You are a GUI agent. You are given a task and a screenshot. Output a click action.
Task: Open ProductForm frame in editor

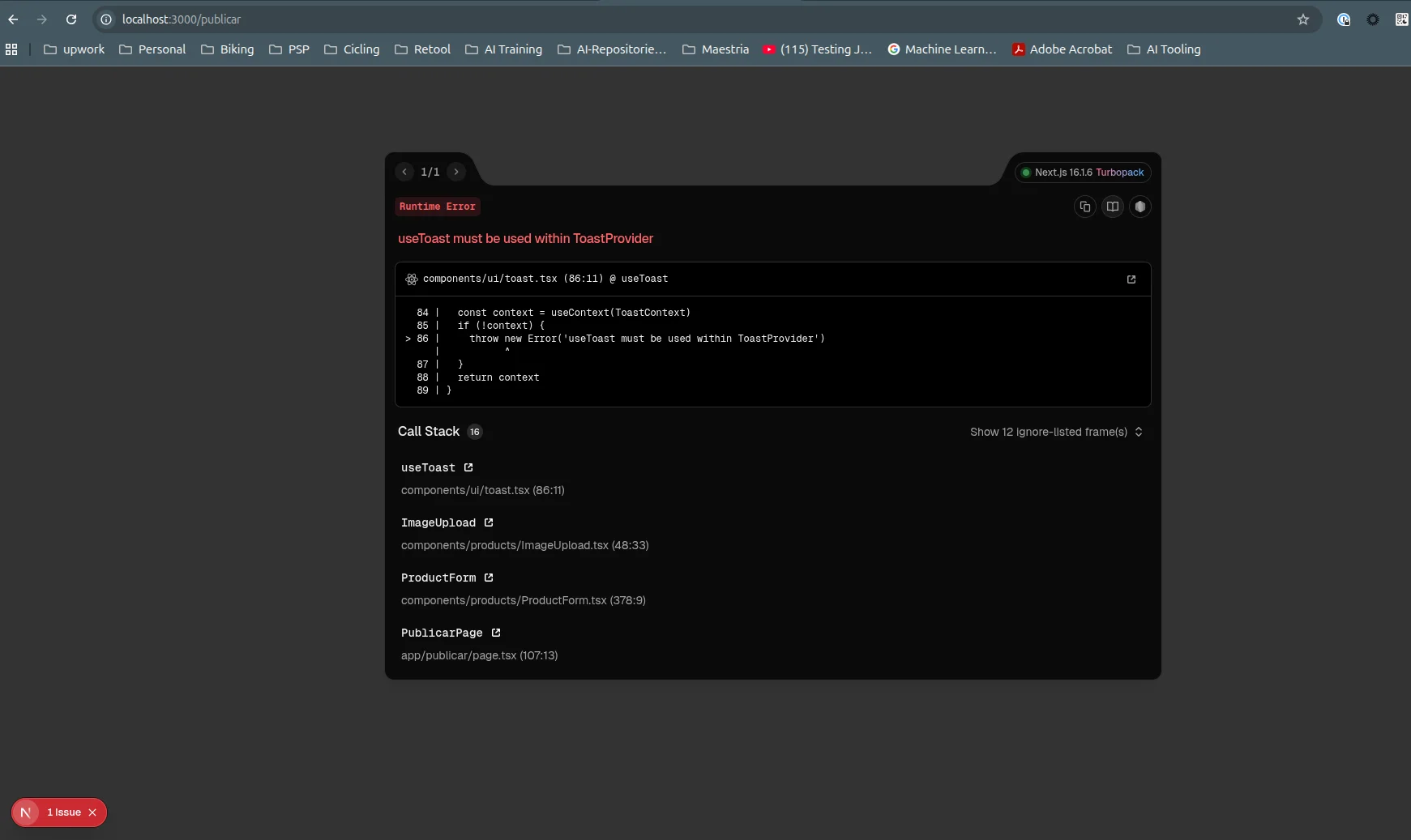(489, 578)
